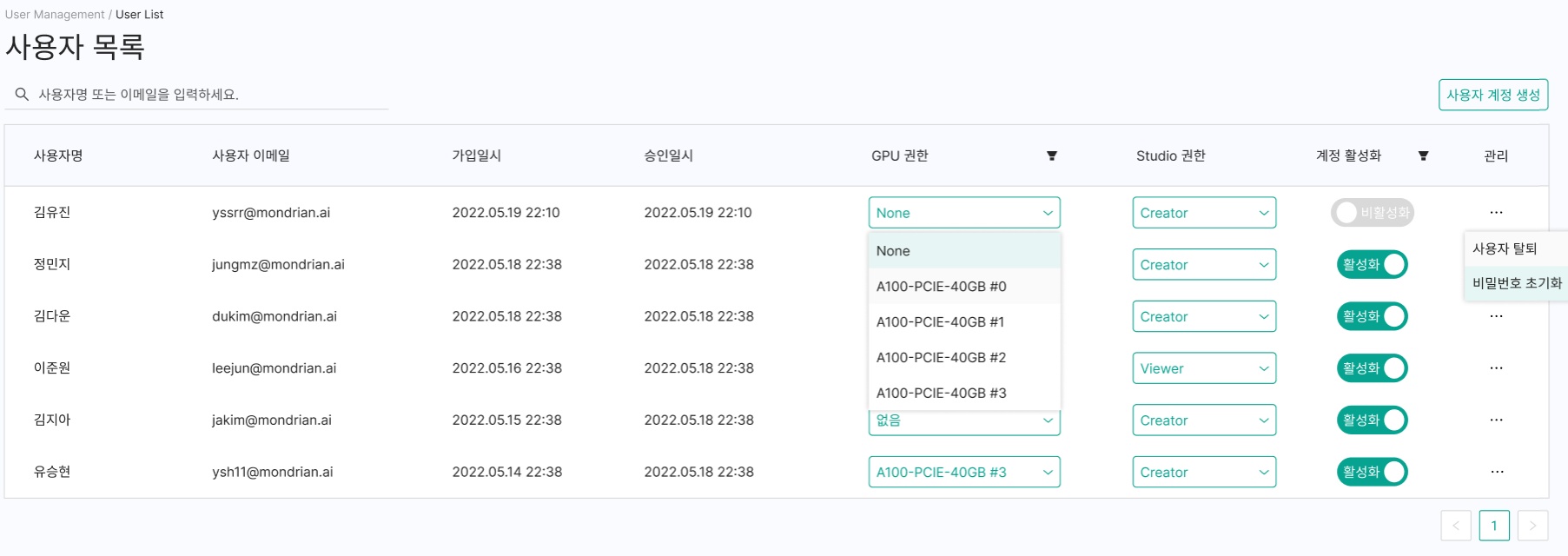Select A100-PCIE-40GB #1 from the GPU list
The image size is (1568, 556).
pyautogui.click(x=940, y=322)
